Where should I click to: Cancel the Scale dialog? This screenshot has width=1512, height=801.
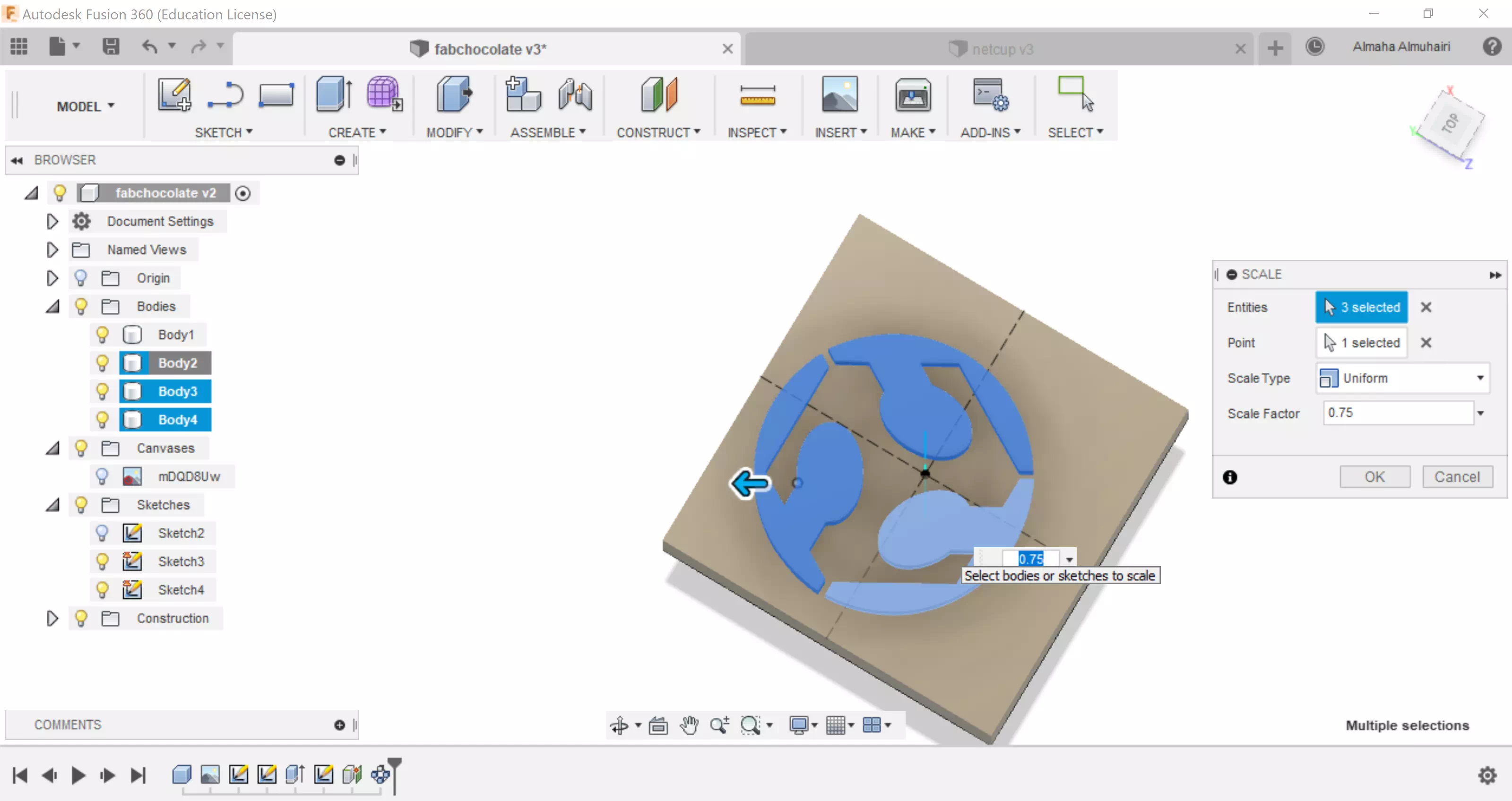coord(1457,476)
